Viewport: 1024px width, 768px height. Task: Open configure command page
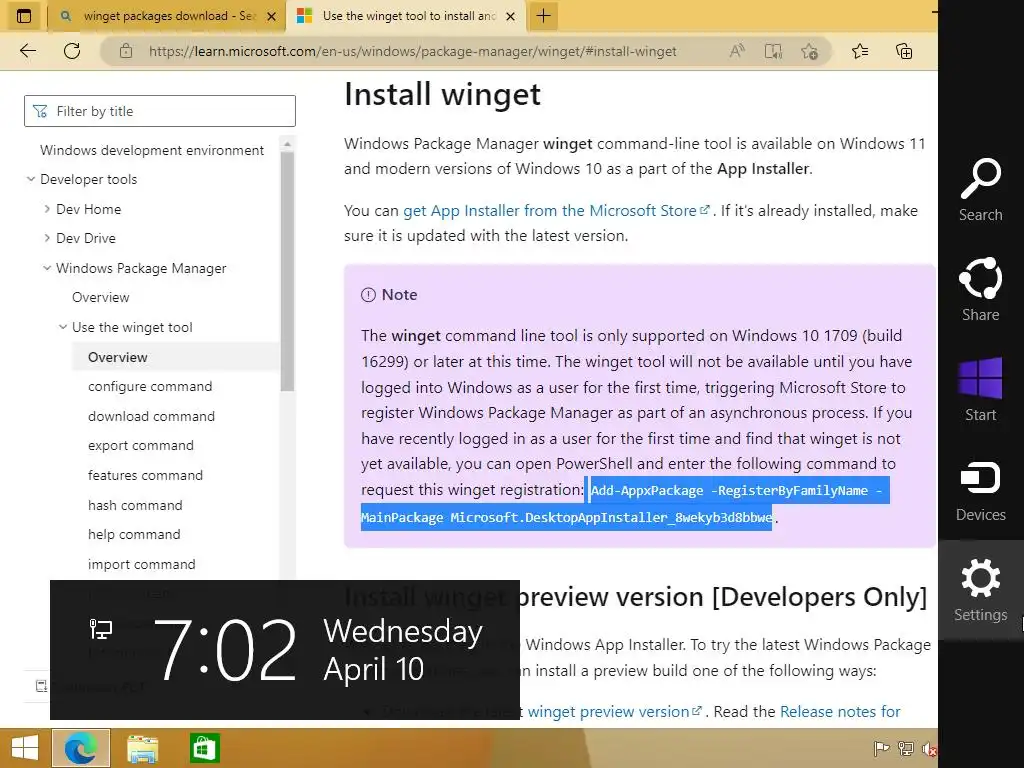click(x=150, y=387)
